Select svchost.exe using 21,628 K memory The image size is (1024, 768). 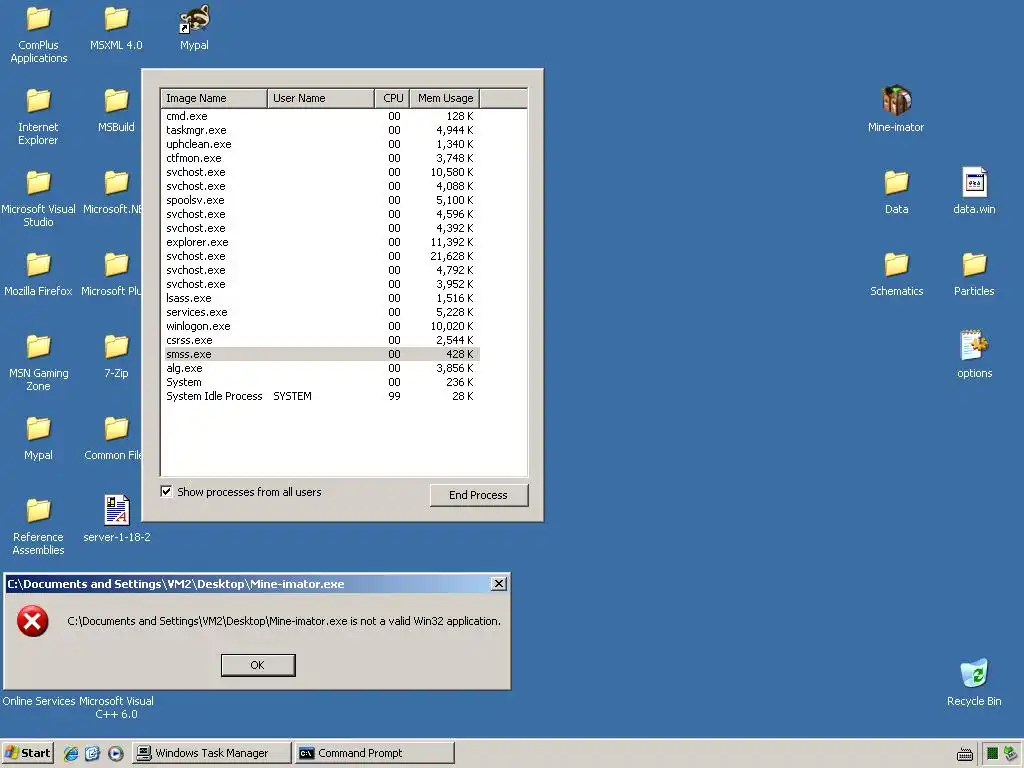(x=321, y=256)
